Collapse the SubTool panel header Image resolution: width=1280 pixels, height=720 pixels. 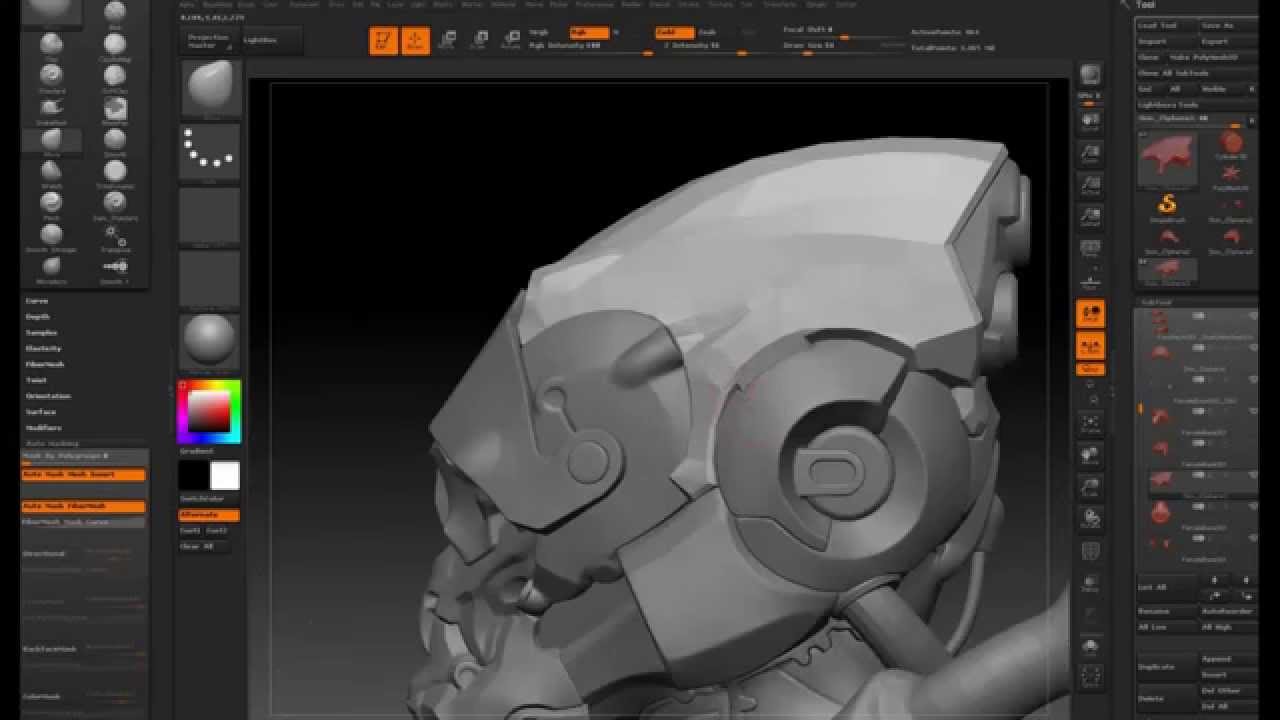point(1158,302)
